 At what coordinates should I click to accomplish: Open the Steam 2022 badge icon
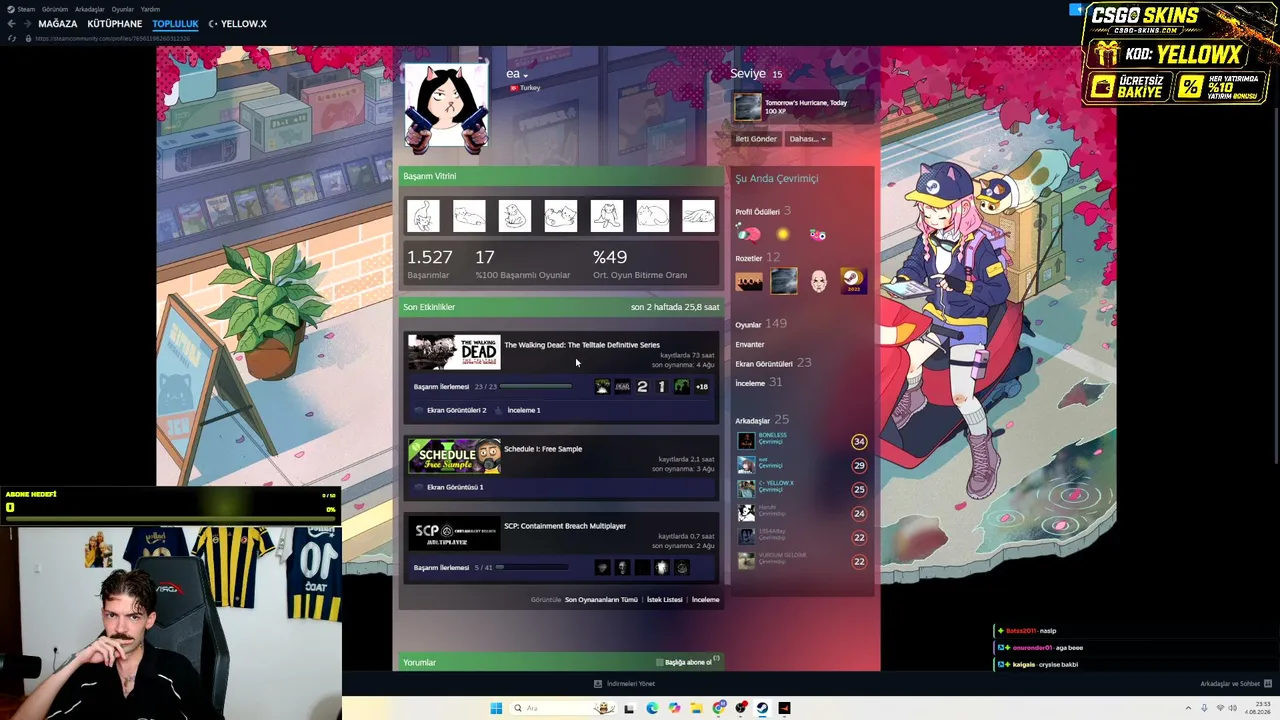[x=853, y=282]
